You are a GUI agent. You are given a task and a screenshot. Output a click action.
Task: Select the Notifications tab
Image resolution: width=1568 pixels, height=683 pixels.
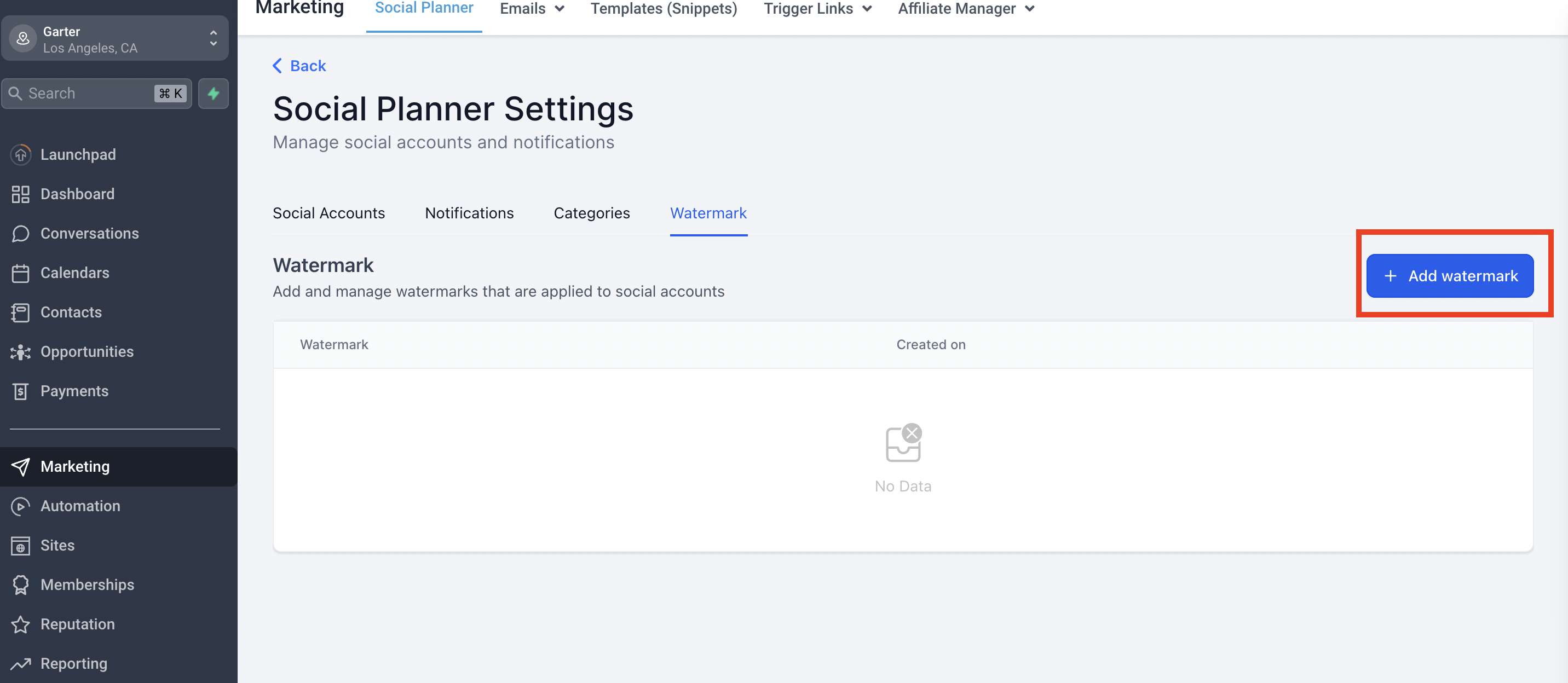pyautogui.click(x=469, y=213)
